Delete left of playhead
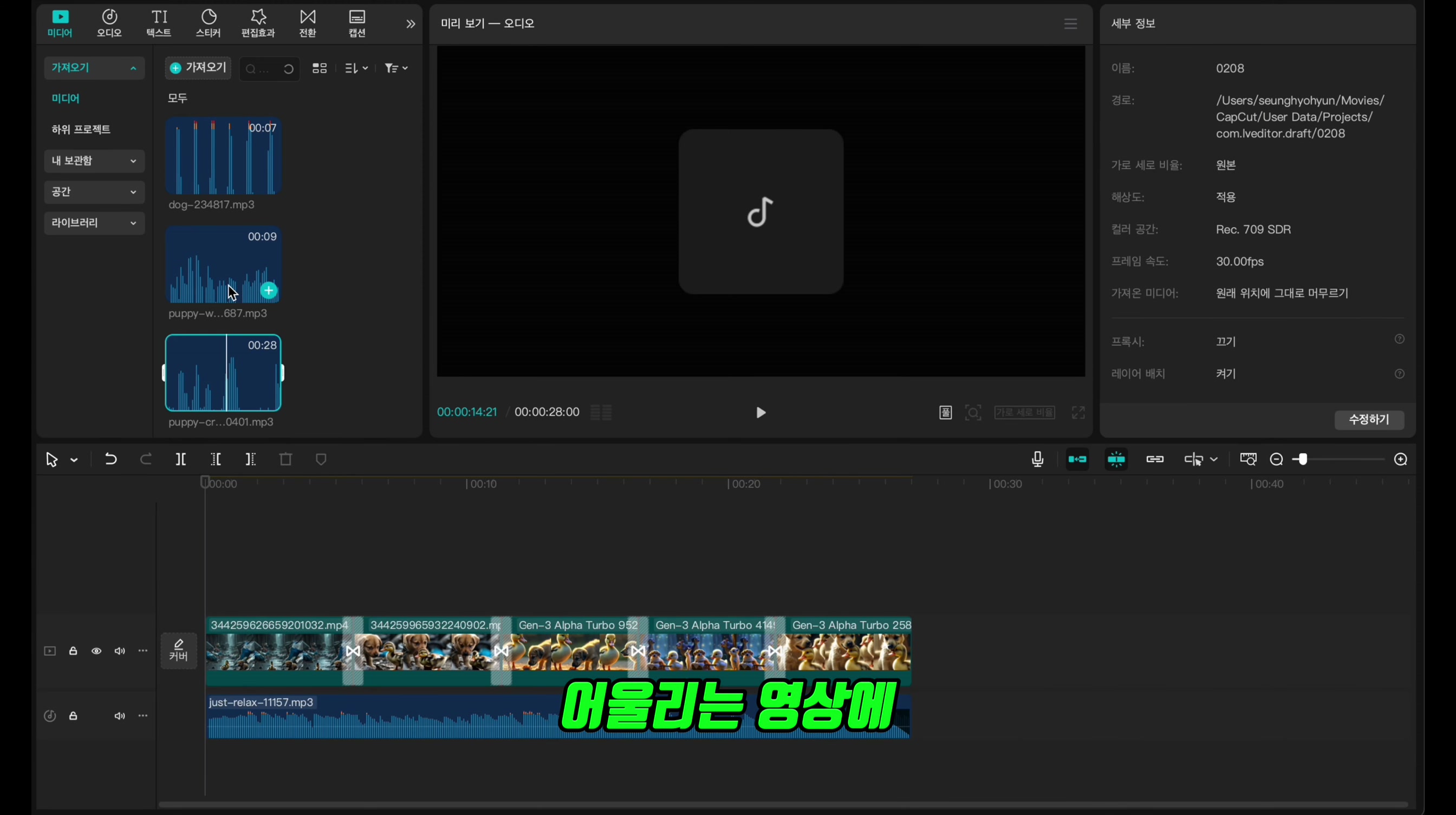Viewport: 1456px width, 815px height. coord(216,460)
